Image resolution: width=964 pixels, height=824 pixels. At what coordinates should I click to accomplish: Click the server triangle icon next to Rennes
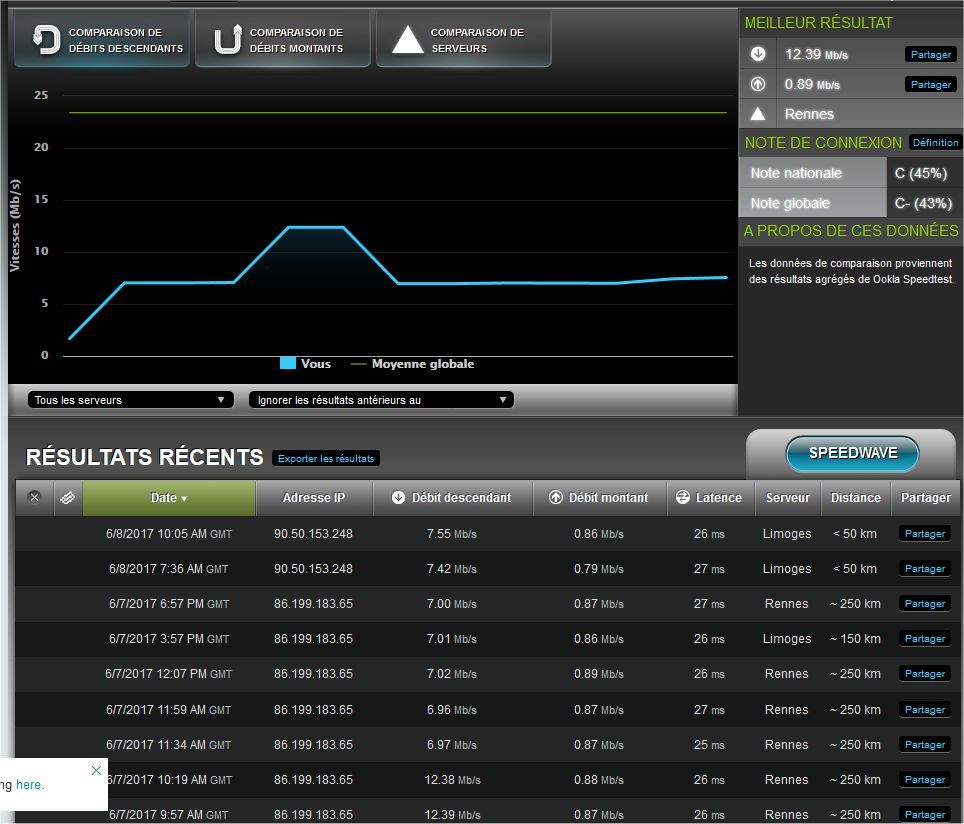(758, 113)
